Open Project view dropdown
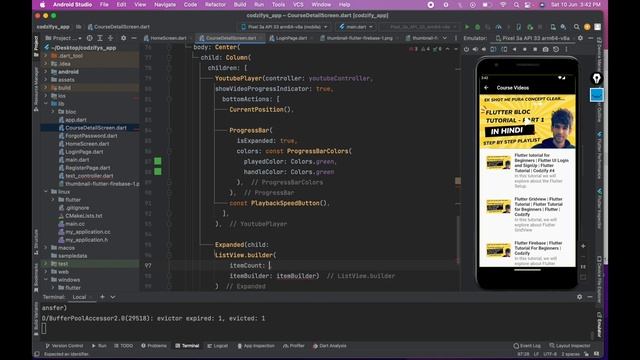The image size is (640, 360). 64,38
